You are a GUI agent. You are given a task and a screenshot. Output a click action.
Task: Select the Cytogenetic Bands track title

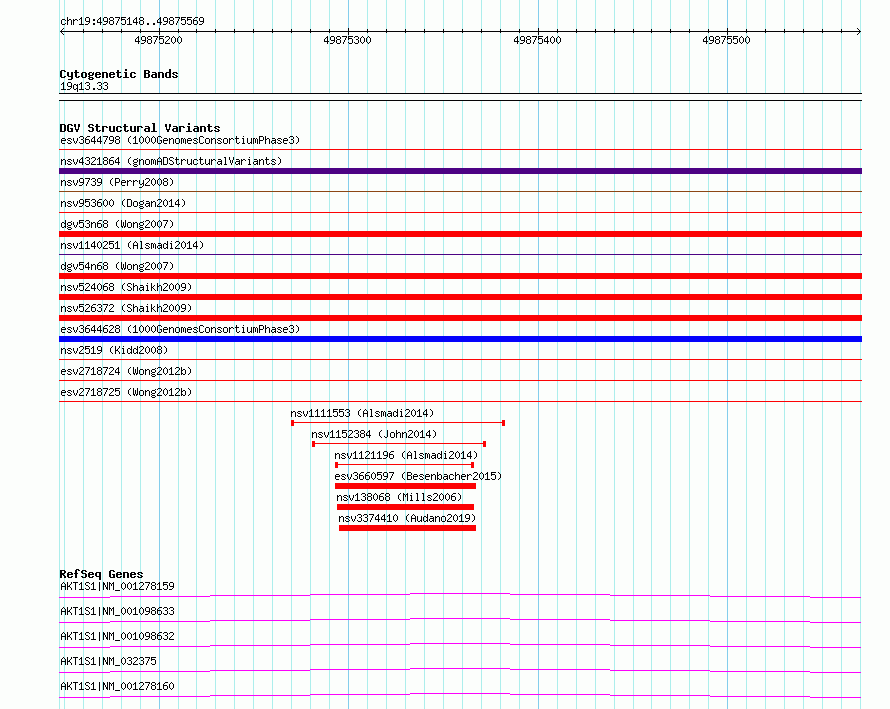click(x=119, y=74)
